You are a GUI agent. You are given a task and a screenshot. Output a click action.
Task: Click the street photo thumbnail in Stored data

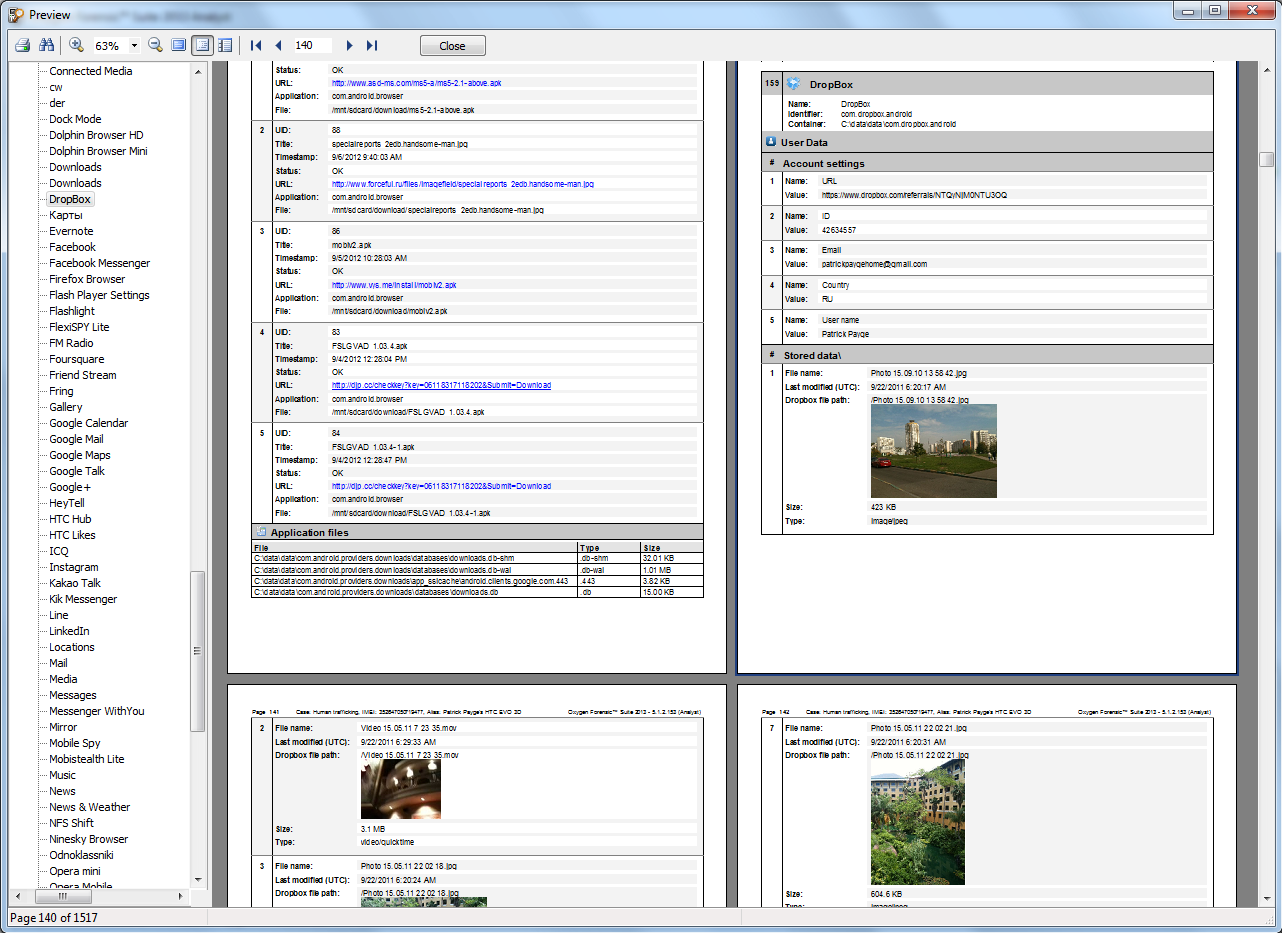pos(934,451)
